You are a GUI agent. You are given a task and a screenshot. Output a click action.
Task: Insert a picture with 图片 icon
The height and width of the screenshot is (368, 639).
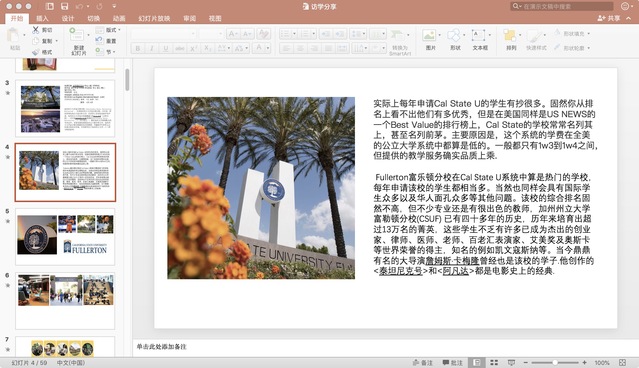coord(430,40)
